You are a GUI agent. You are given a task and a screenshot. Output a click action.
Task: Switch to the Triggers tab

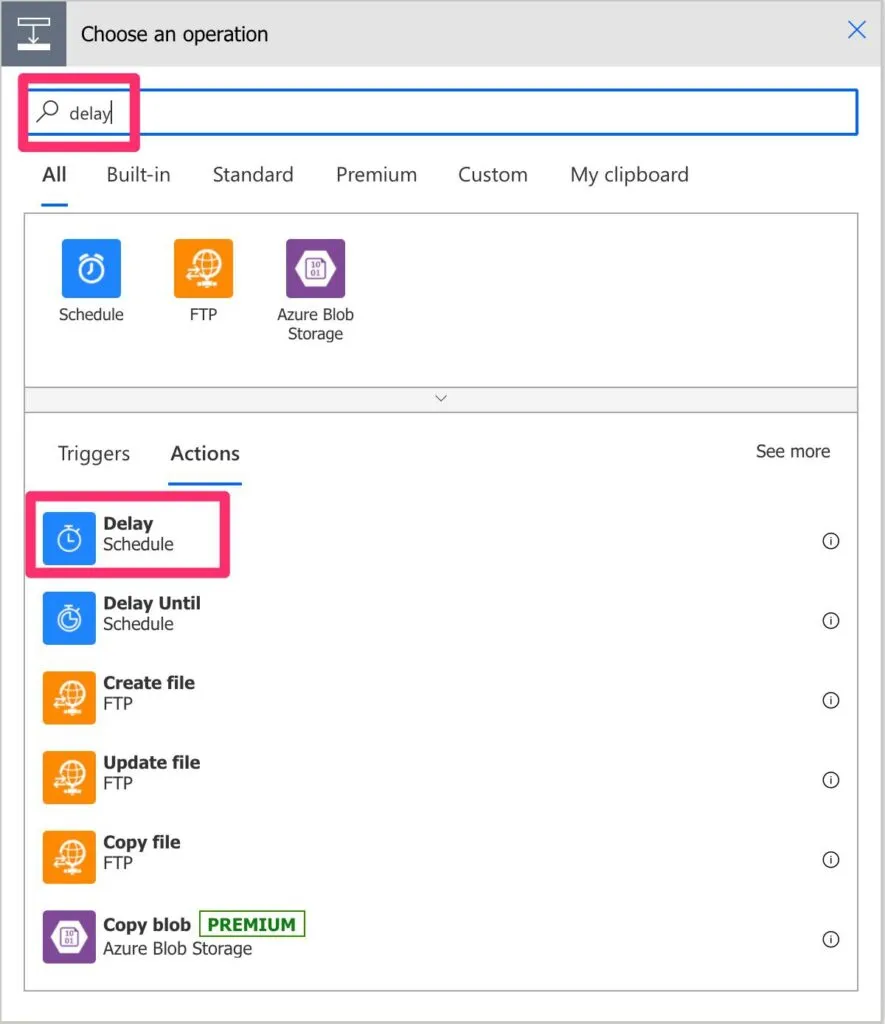[x=94, y=454]
